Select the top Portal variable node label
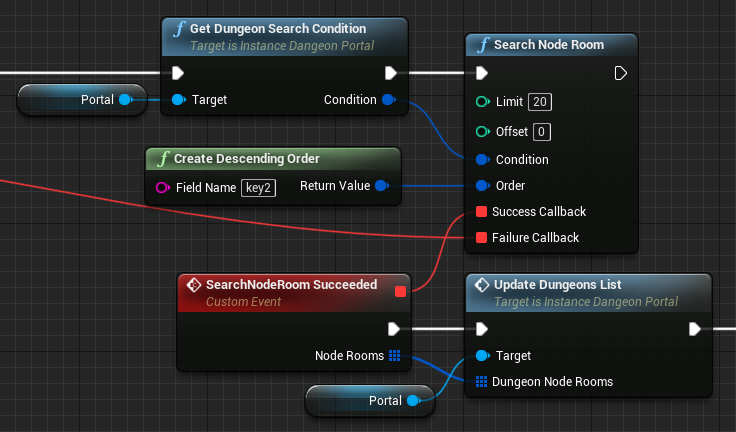736x432 pixels. coord(97,100)
